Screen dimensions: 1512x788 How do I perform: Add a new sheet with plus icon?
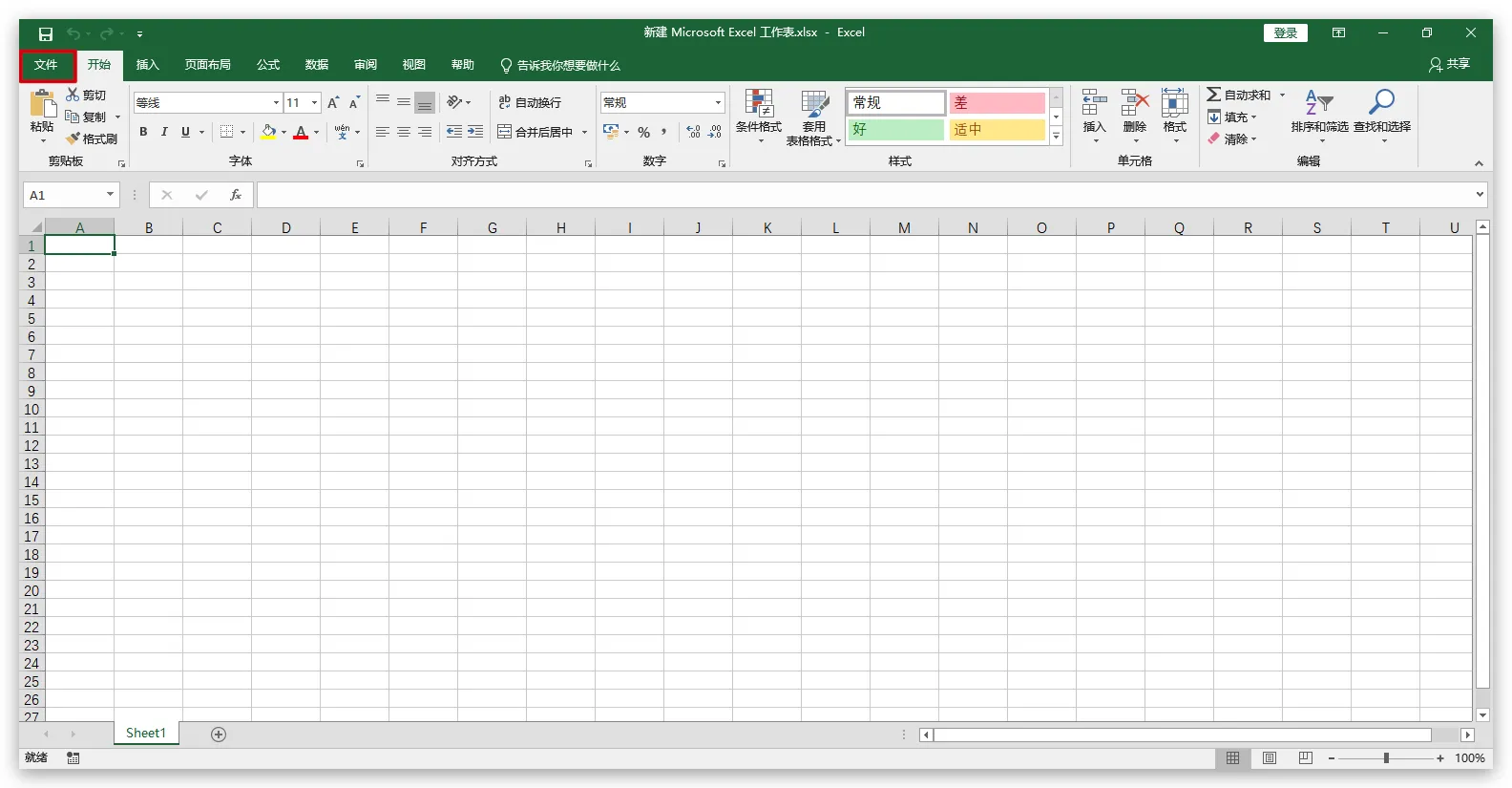click(x=219, y=735)
